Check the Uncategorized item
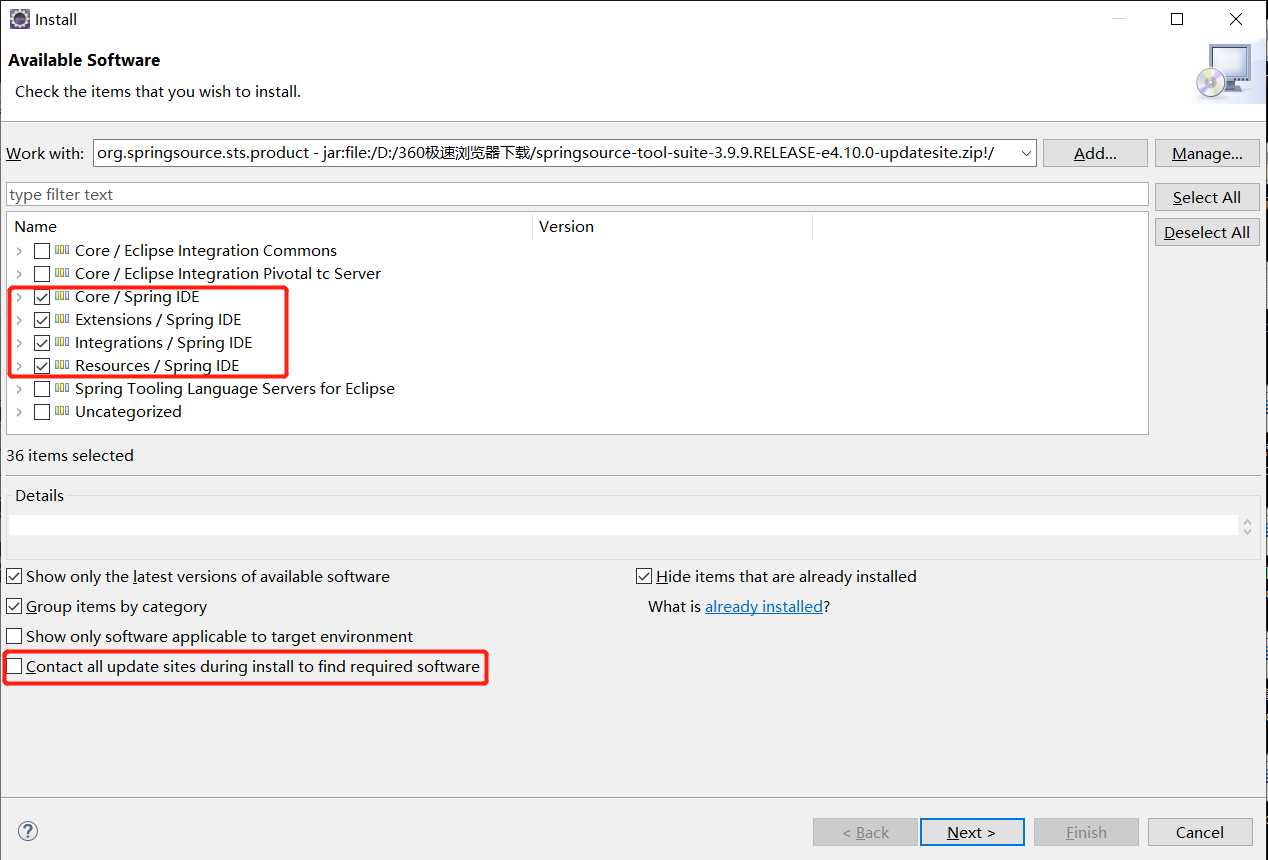This screenshot has width=1268, height=860. 42,411
